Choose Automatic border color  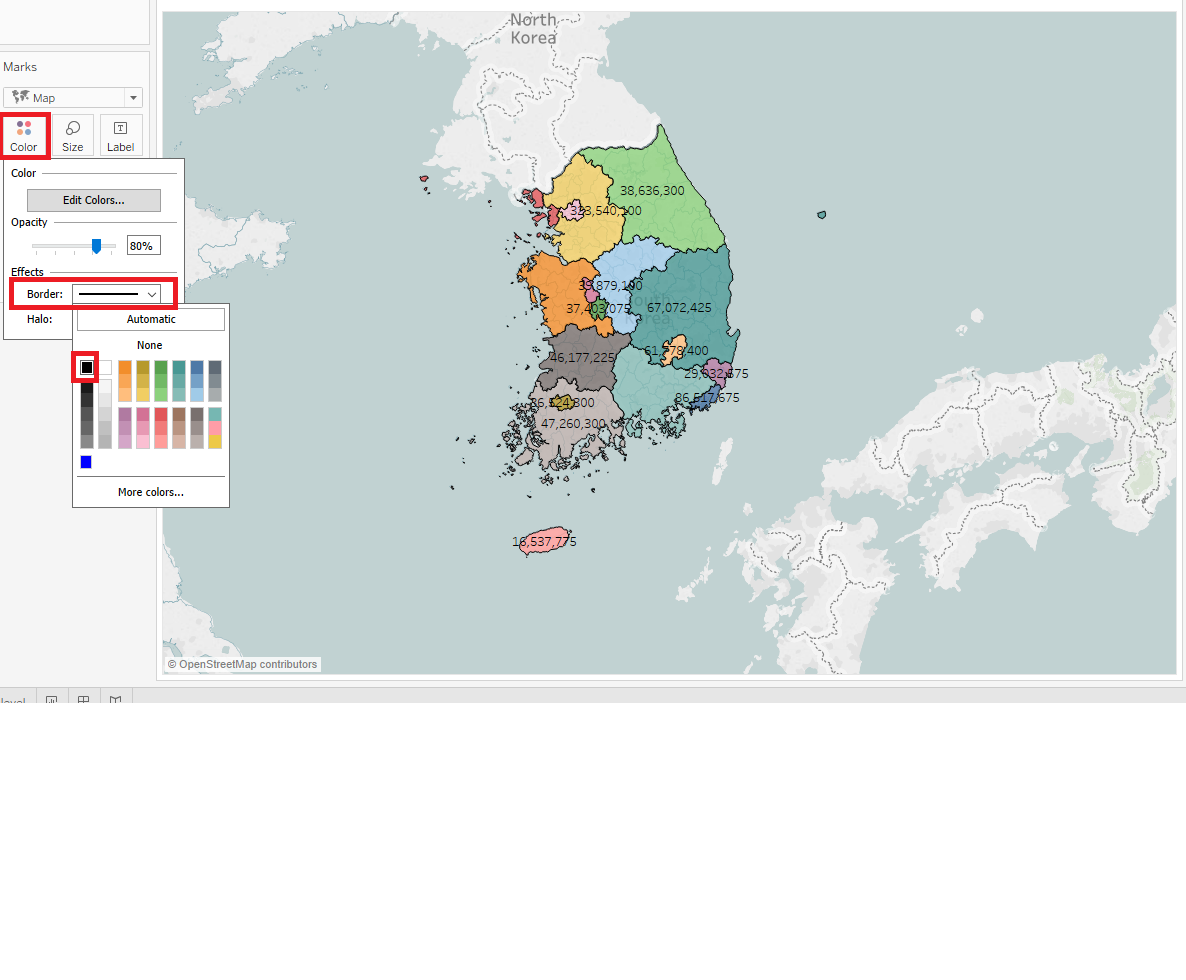pos(151,319)
